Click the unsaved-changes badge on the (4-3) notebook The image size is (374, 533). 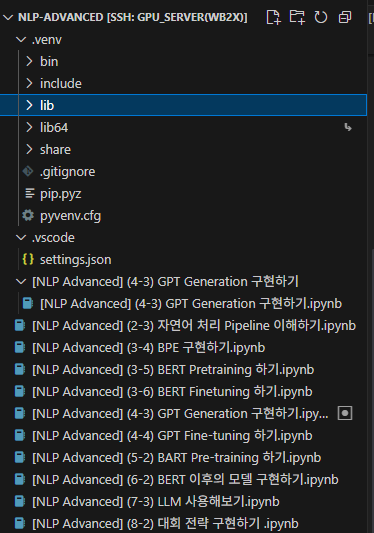[345, 413]
